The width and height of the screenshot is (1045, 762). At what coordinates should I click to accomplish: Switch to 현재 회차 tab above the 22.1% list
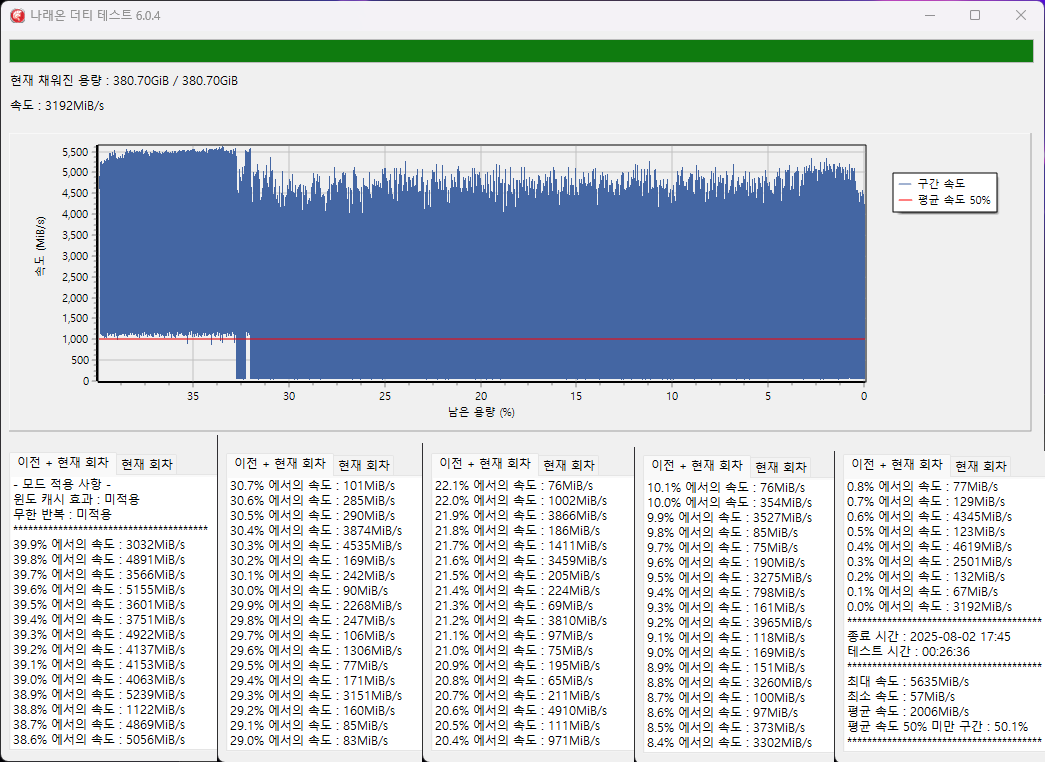569,465
